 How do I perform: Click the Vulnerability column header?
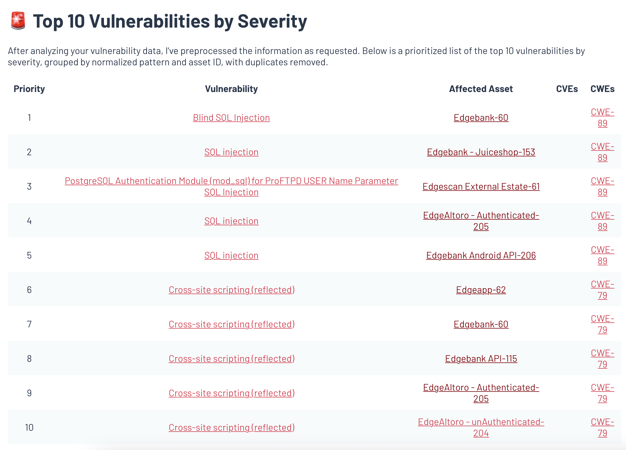click(231, 89)
